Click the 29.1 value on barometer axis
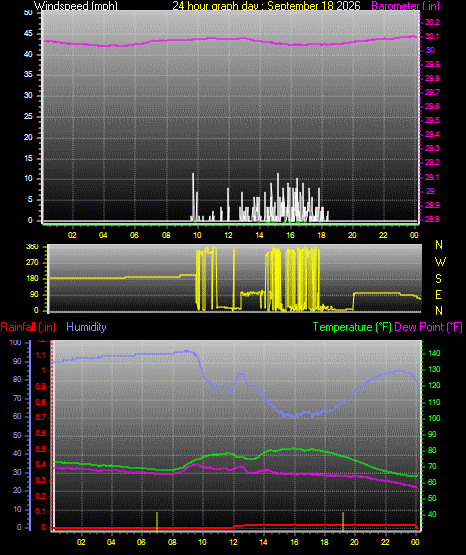The height and width of the screenshot is (555, 466). pos(432,177)
